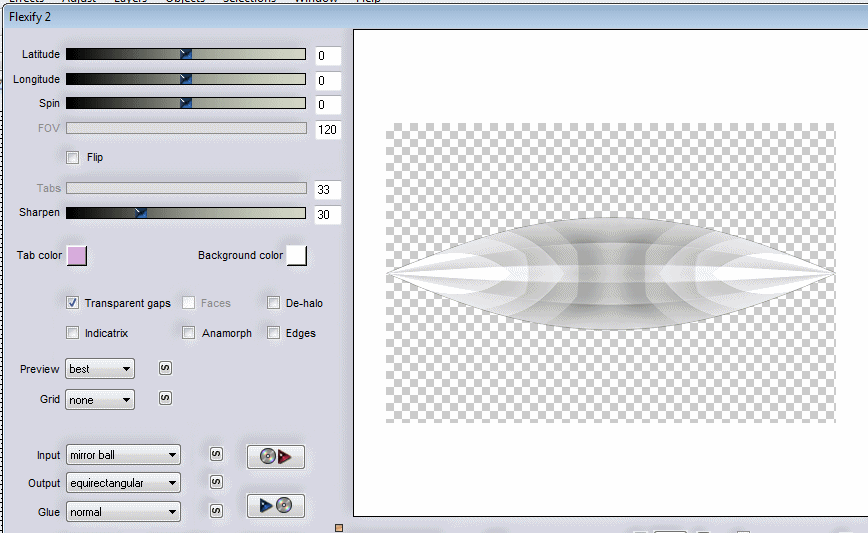Open the Preview quality dropdown set to best
868x533 pixels.
pyautogui.click(x=100, y=369)
